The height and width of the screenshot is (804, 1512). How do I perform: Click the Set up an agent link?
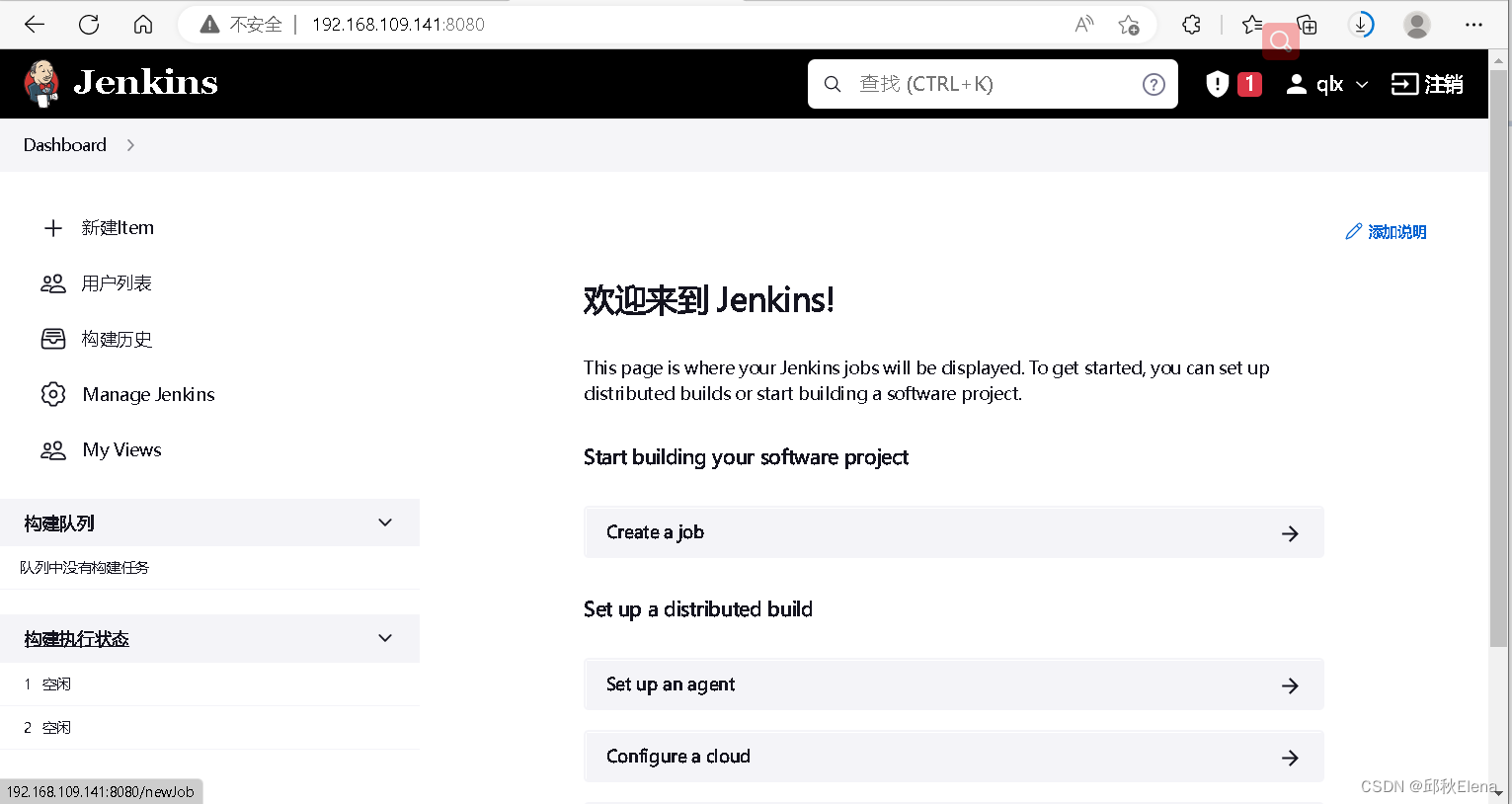point(954,684)
